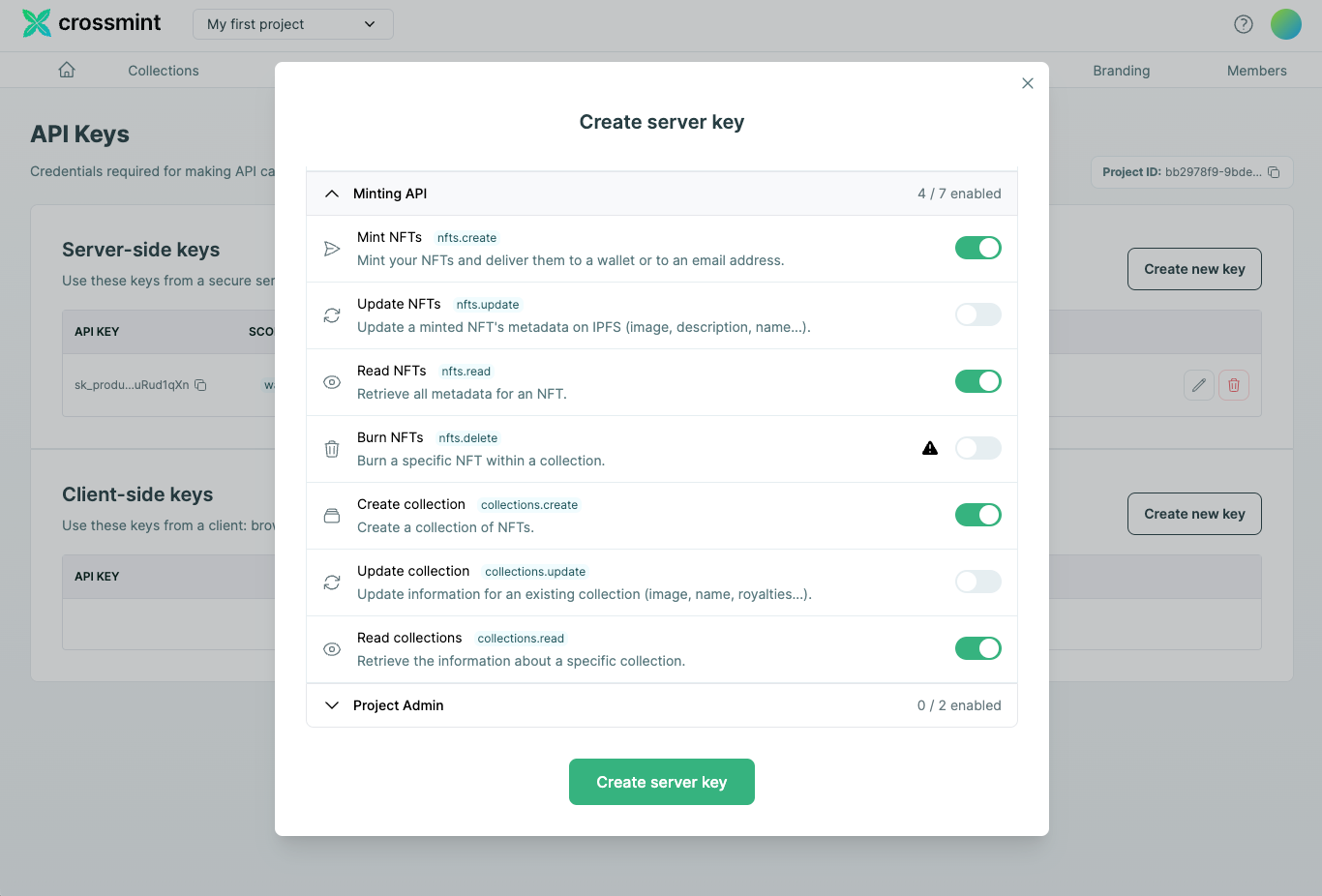Create new key for server-side keys
1322x896 pixels.
[1194, 269]
